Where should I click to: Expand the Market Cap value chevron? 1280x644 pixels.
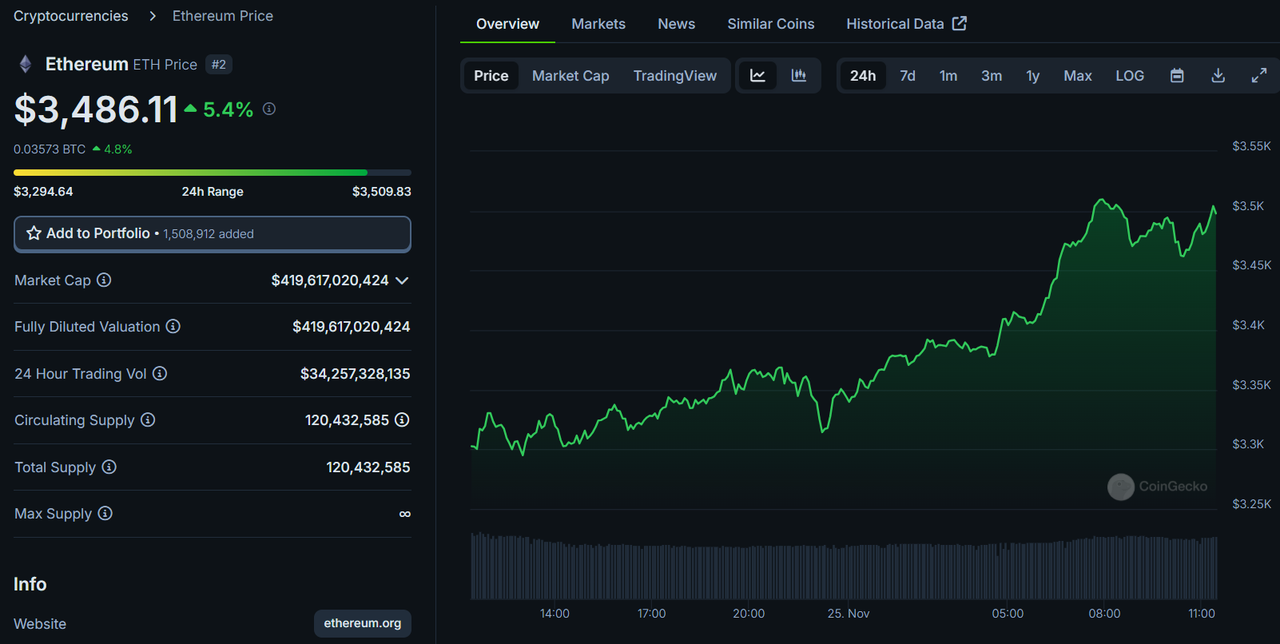[402, 281]
